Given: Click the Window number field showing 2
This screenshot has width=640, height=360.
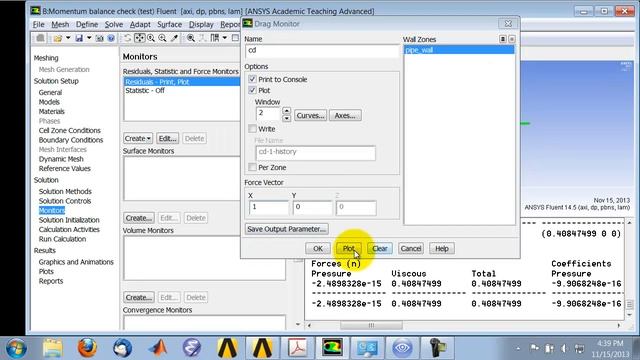Looking at the screenshot, I should [x=268, y=114].
